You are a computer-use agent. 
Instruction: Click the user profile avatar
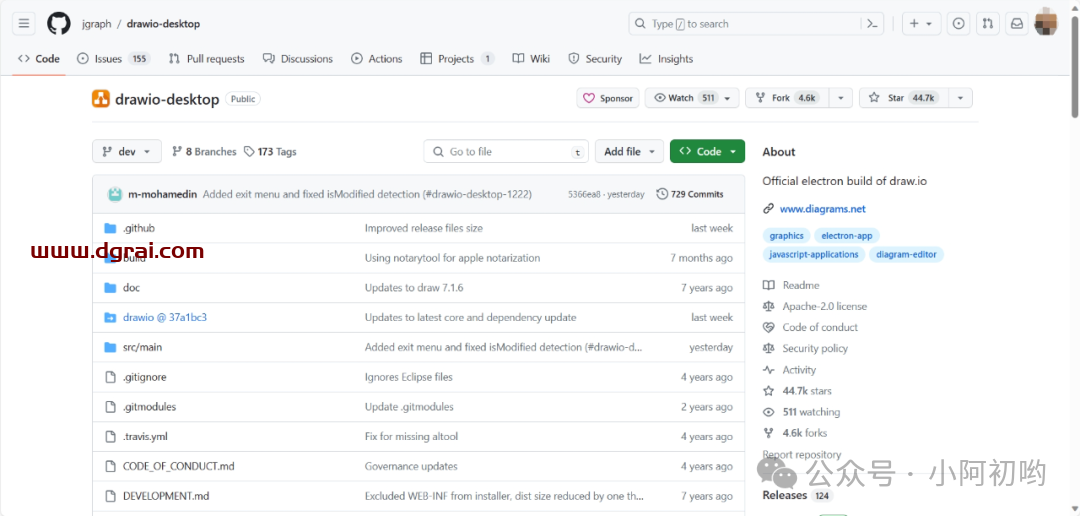coord(1045,23)
